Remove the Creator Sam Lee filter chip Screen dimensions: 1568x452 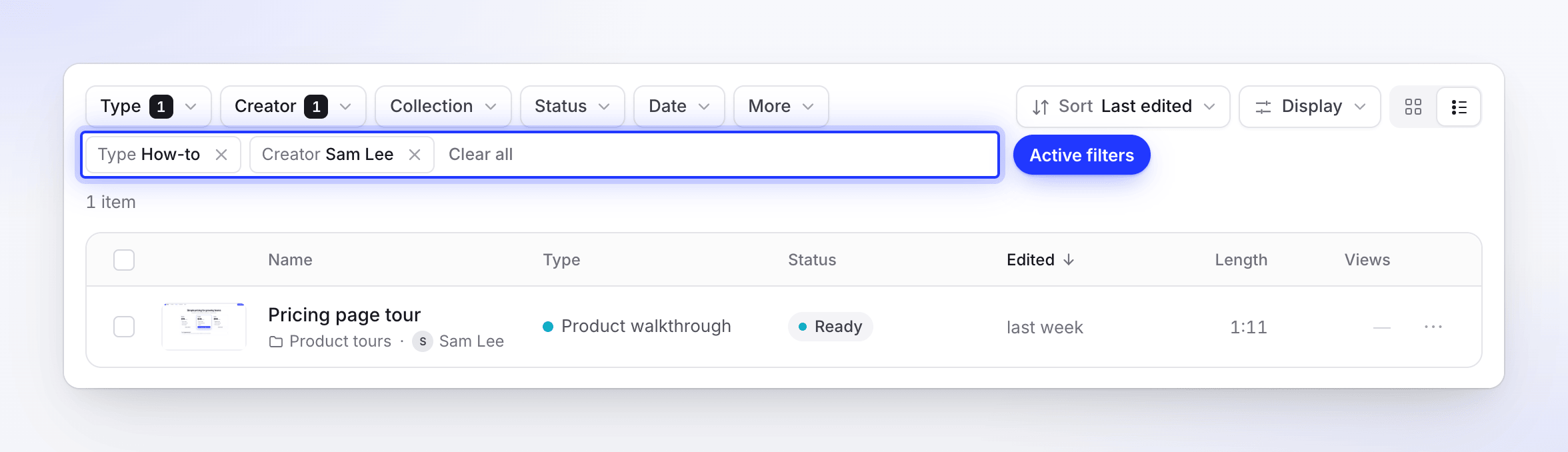tap(415, 155)
